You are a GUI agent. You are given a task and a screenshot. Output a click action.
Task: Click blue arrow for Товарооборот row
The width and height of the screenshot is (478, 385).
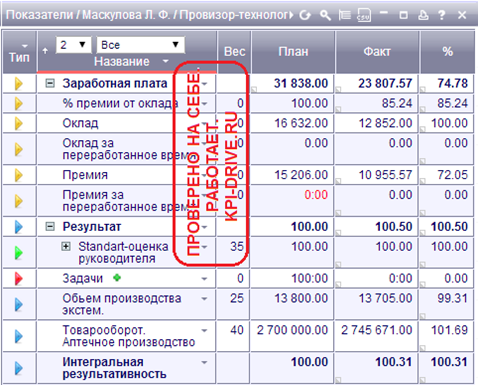(x=19, y=336)
